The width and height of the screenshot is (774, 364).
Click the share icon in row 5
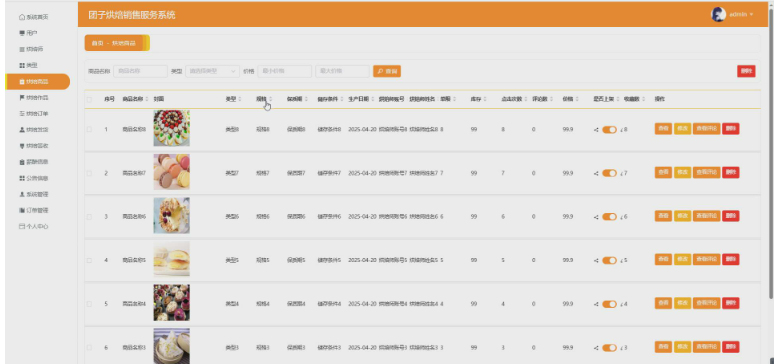pyautogui.click(x=596, y=304)
